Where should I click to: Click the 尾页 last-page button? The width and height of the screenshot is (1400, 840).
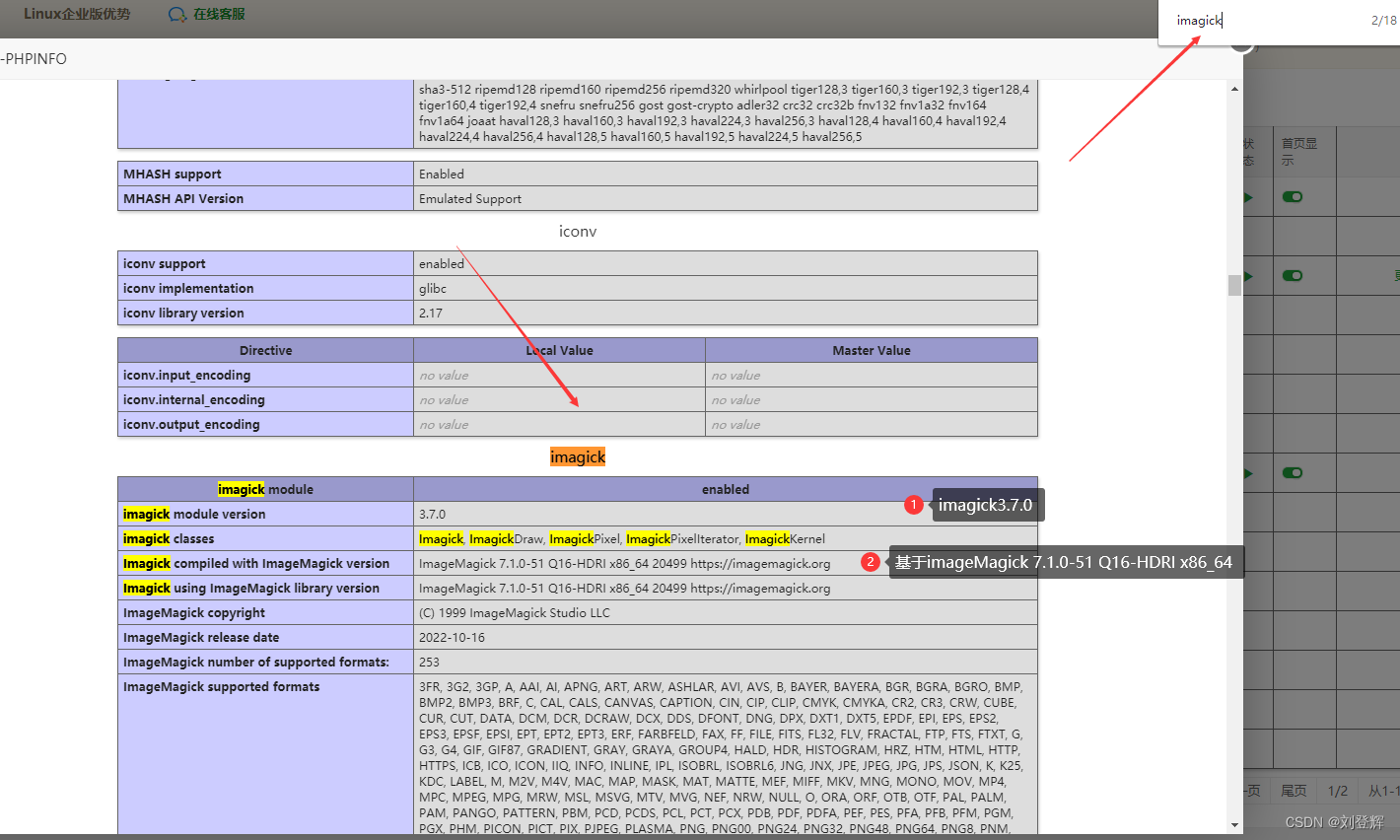click(1294, 791)
